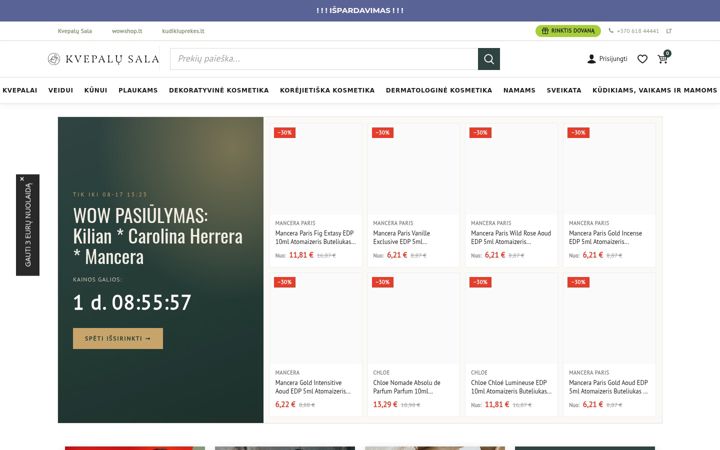Click the Gold Incense product image
The image size is (720, 450).
click(609, 169)
